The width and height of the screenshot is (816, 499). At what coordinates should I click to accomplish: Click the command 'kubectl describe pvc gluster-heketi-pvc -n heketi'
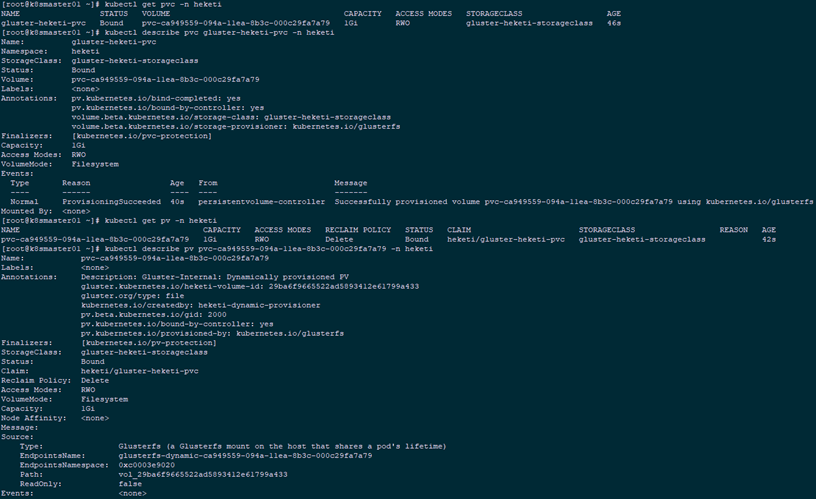219,32
